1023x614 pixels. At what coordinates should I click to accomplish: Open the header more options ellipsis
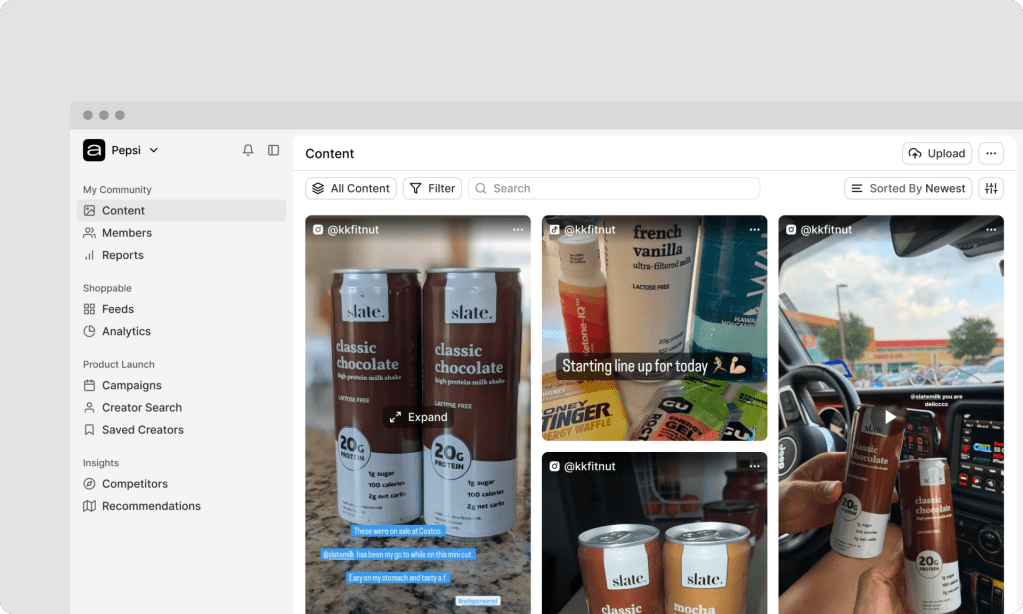pyautogui.click(x=990, y=153)
